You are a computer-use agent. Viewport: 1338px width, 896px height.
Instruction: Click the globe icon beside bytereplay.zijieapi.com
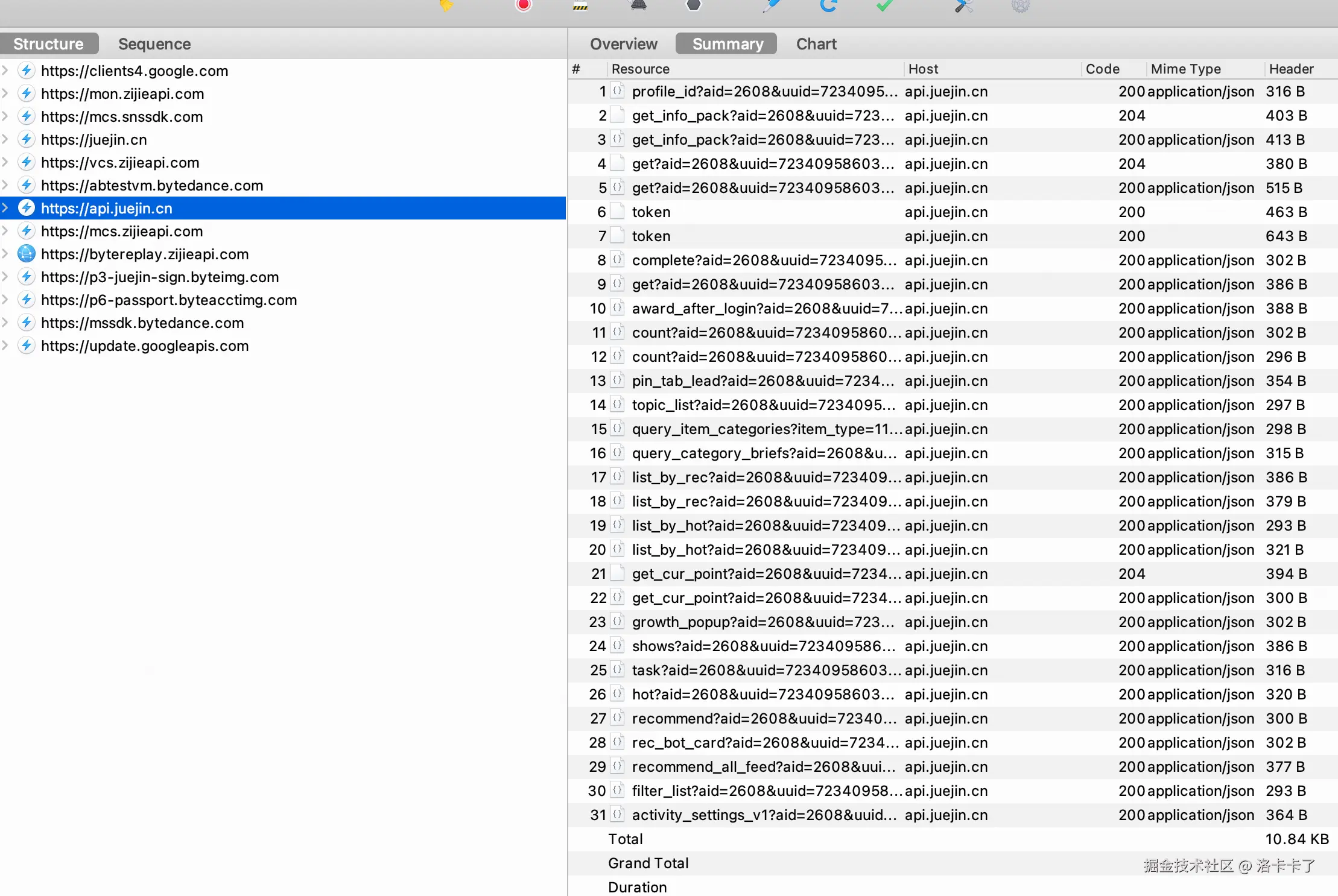point(26,254)
